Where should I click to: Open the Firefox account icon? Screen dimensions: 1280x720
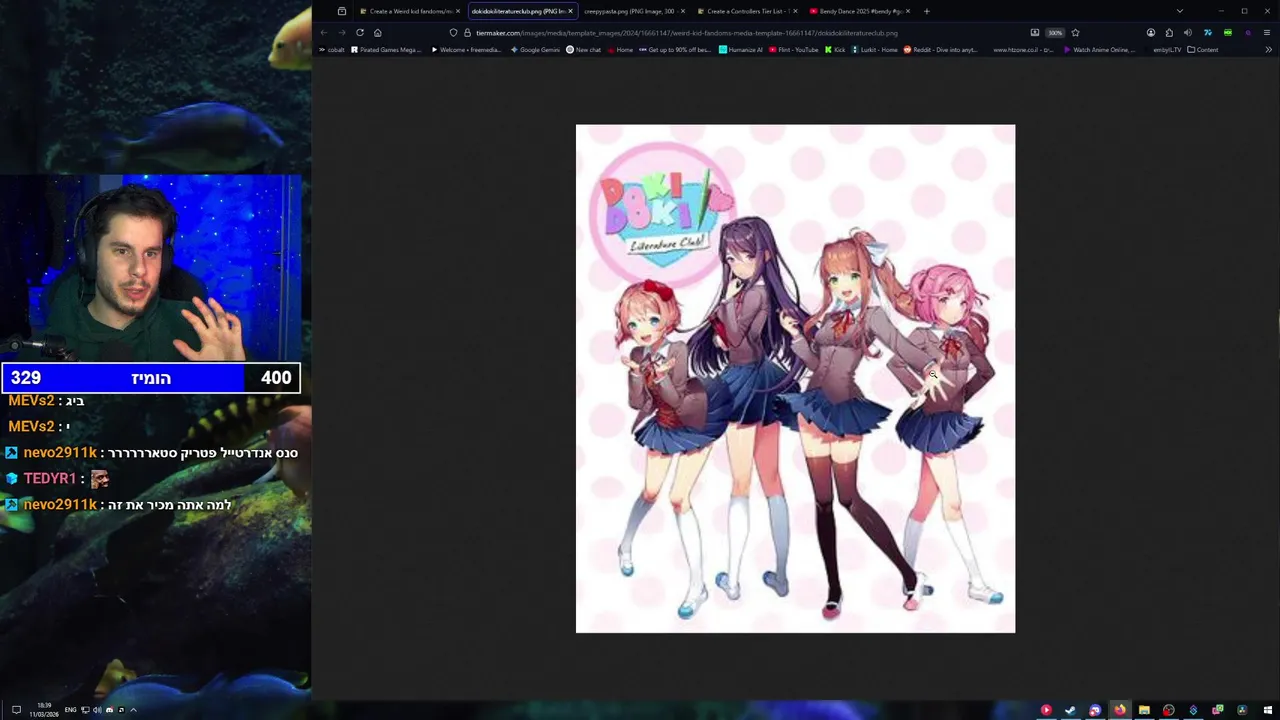point(1151,32)
